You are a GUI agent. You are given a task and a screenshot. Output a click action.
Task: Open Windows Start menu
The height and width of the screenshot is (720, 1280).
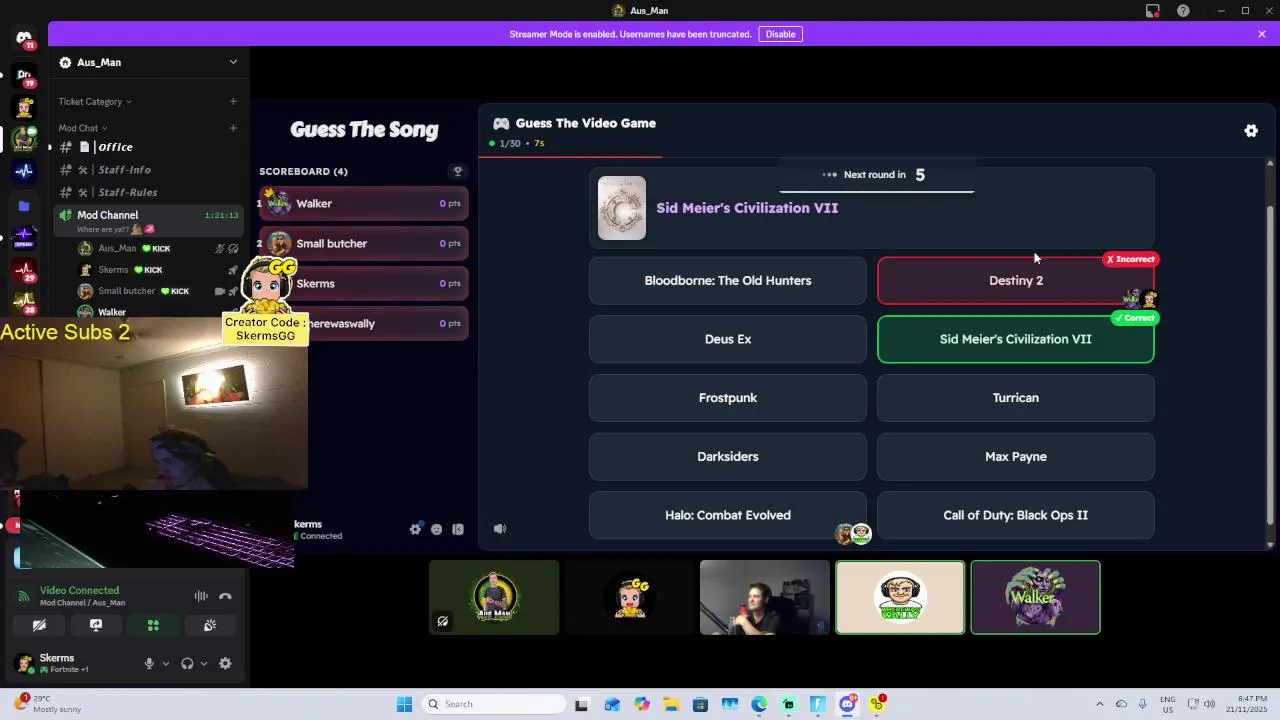pyautogui.click(x=404, y=704)
